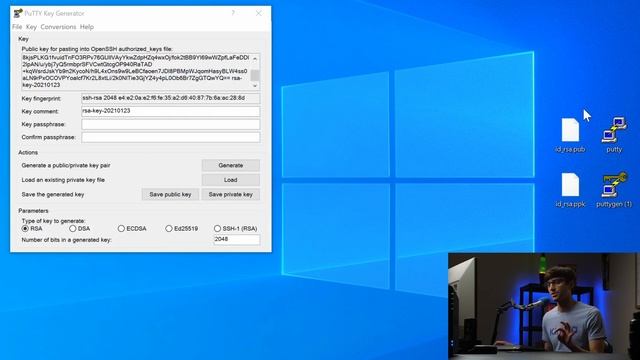Open the Conversions menu
Image resolution: width=640 pixels, height=360 pixels.
[58, 27]
